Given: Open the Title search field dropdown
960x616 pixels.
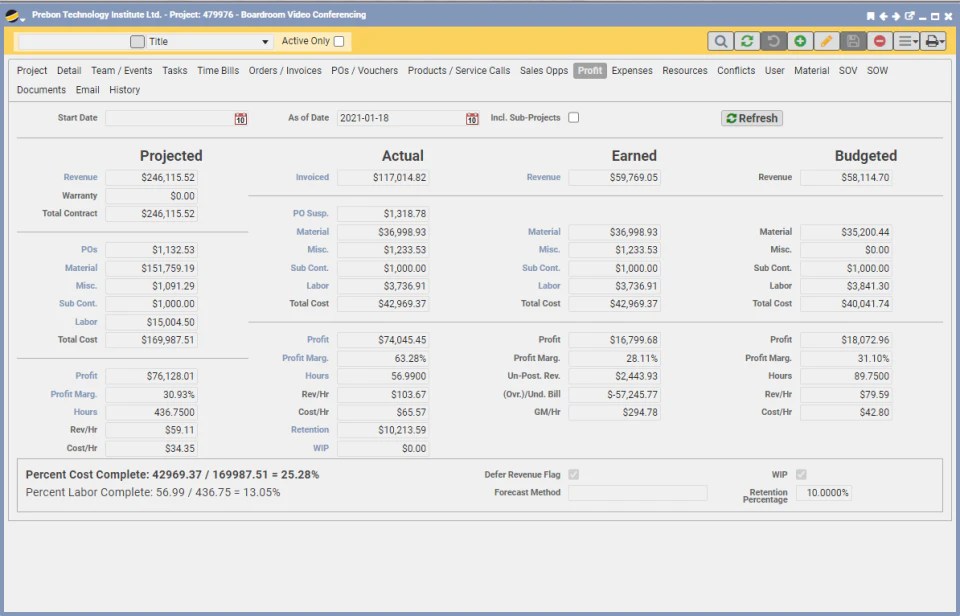Looking at the screenshot, I should coord(264,41).
